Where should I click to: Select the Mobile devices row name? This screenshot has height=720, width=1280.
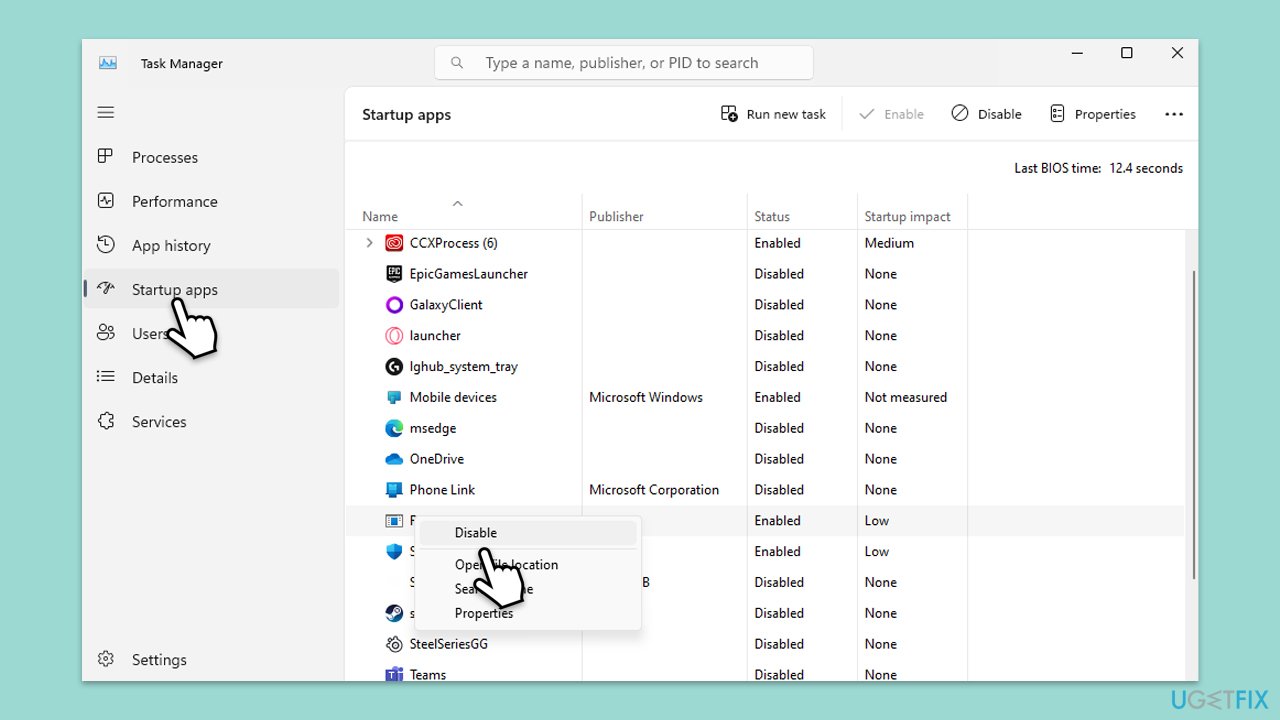tap(453, 397)
